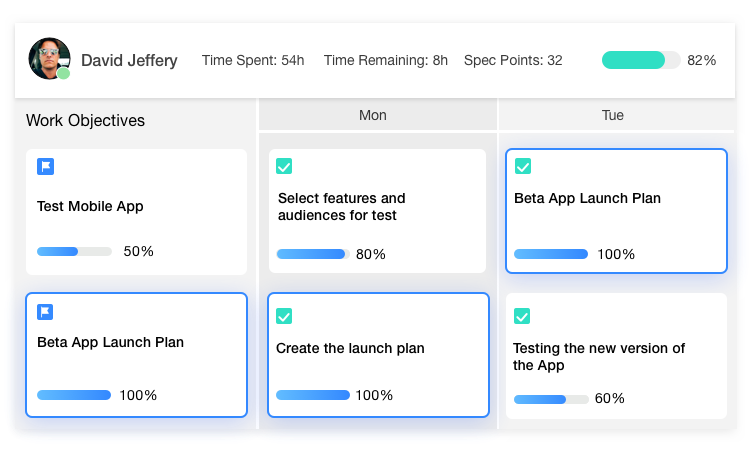Select the Mon column header

tap(373, 116)
